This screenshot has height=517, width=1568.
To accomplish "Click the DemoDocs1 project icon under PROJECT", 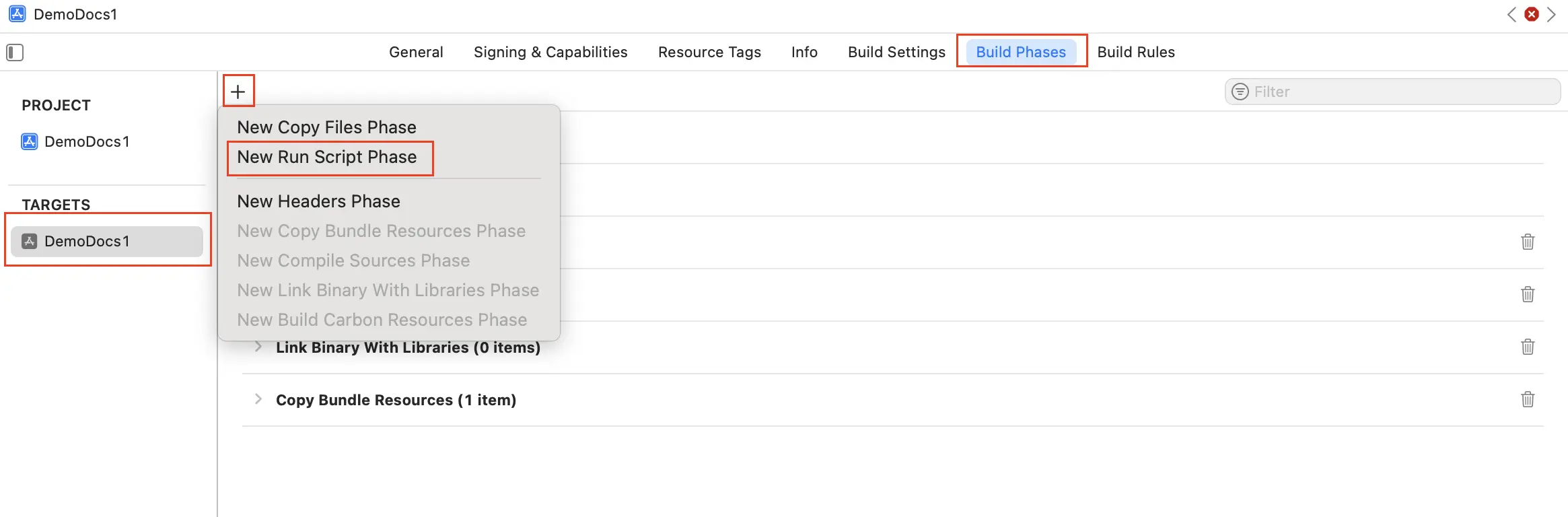I will coord(29,141).
